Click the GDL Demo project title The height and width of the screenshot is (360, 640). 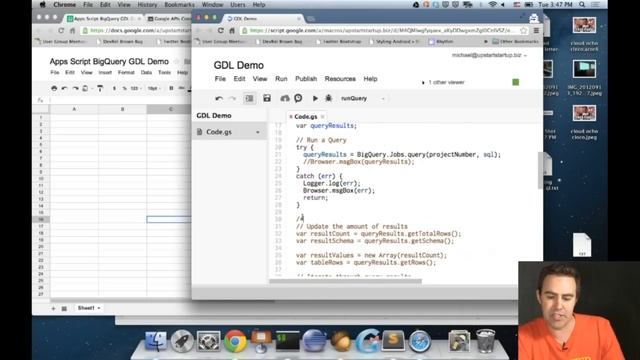[238, 65]
